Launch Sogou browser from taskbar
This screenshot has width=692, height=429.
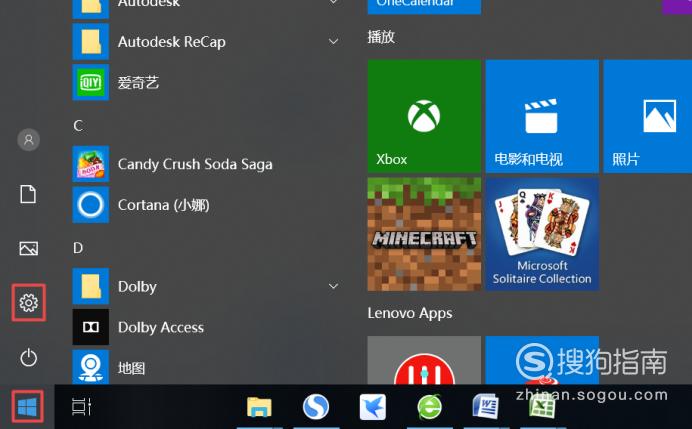point(316,406)
